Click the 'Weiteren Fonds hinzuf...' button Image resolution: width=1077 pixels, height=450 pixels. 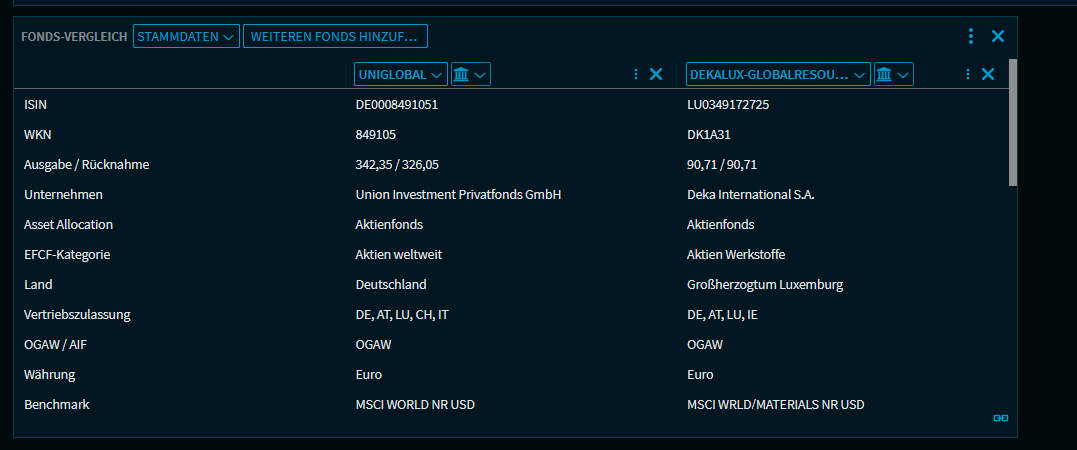[335, 37]
